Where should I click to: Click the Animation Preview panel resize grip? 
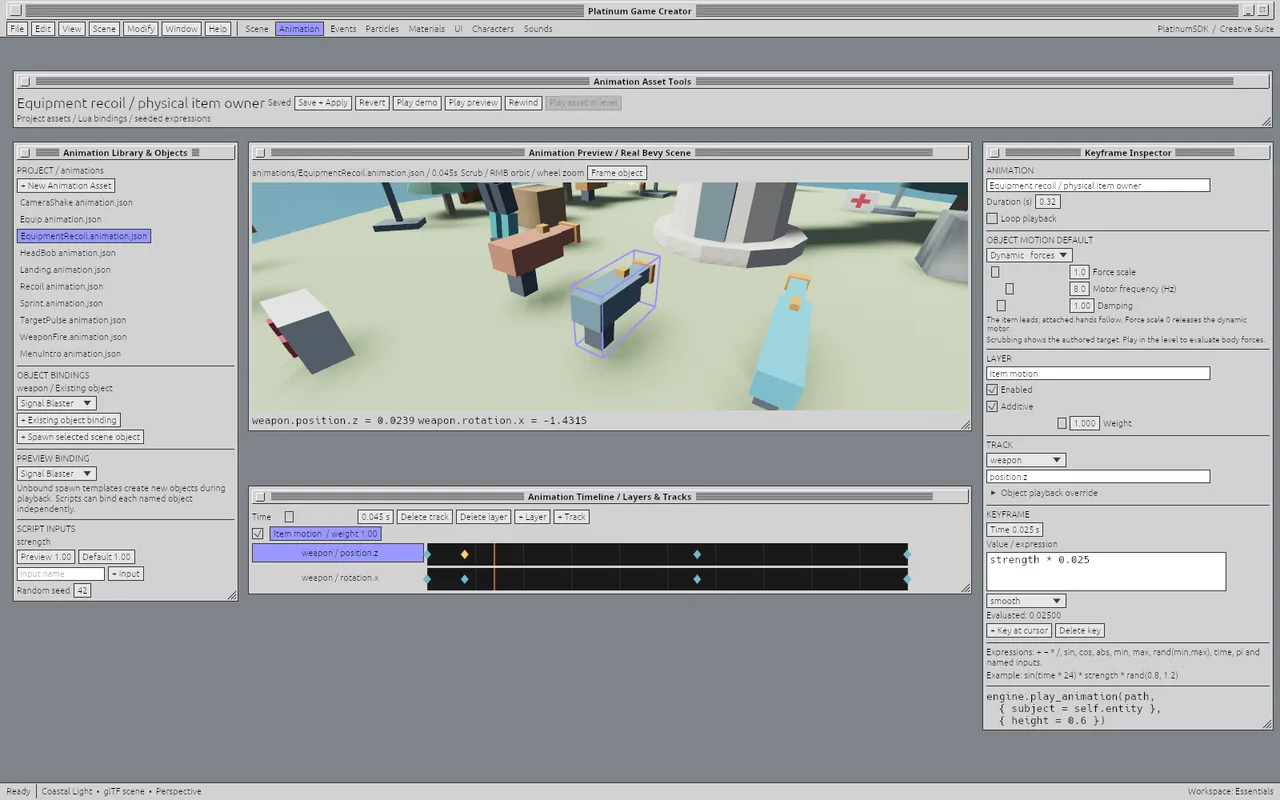click(964, 424)
